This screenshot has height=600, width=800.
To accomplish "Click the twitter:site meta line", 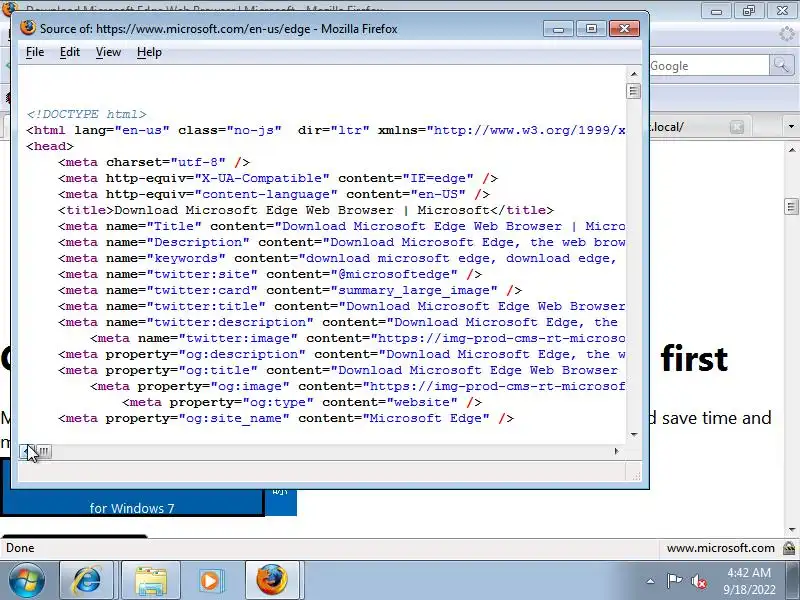I will tap(270, 274).
